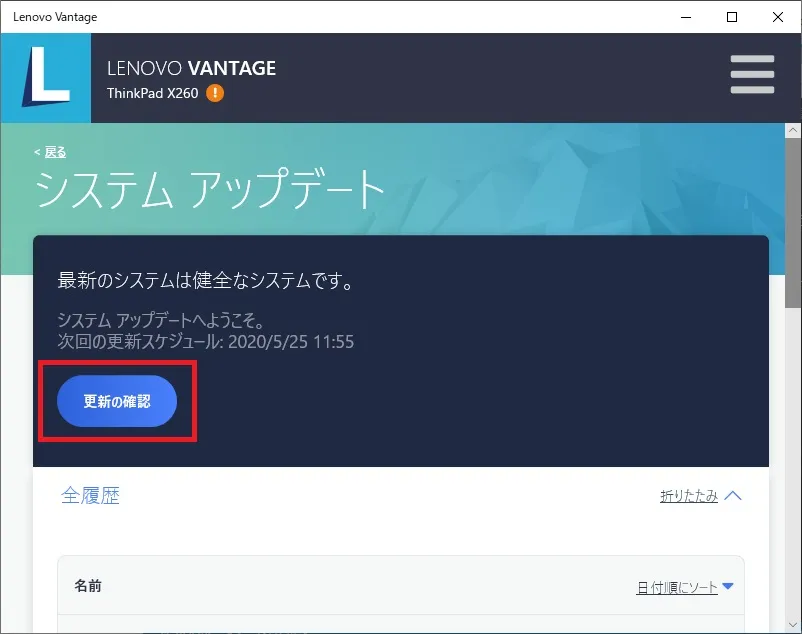Viewport: 802px width, 634px height.
Task: Go back with the 戻る link
Action: click(x=55, y=152)
